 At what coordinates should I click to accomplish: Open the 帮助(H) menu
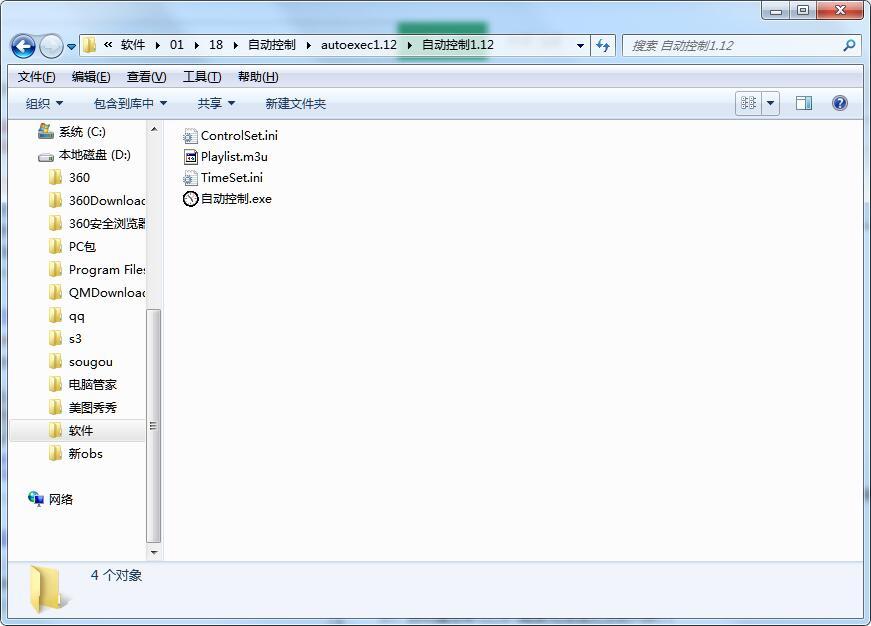point(258,77)
